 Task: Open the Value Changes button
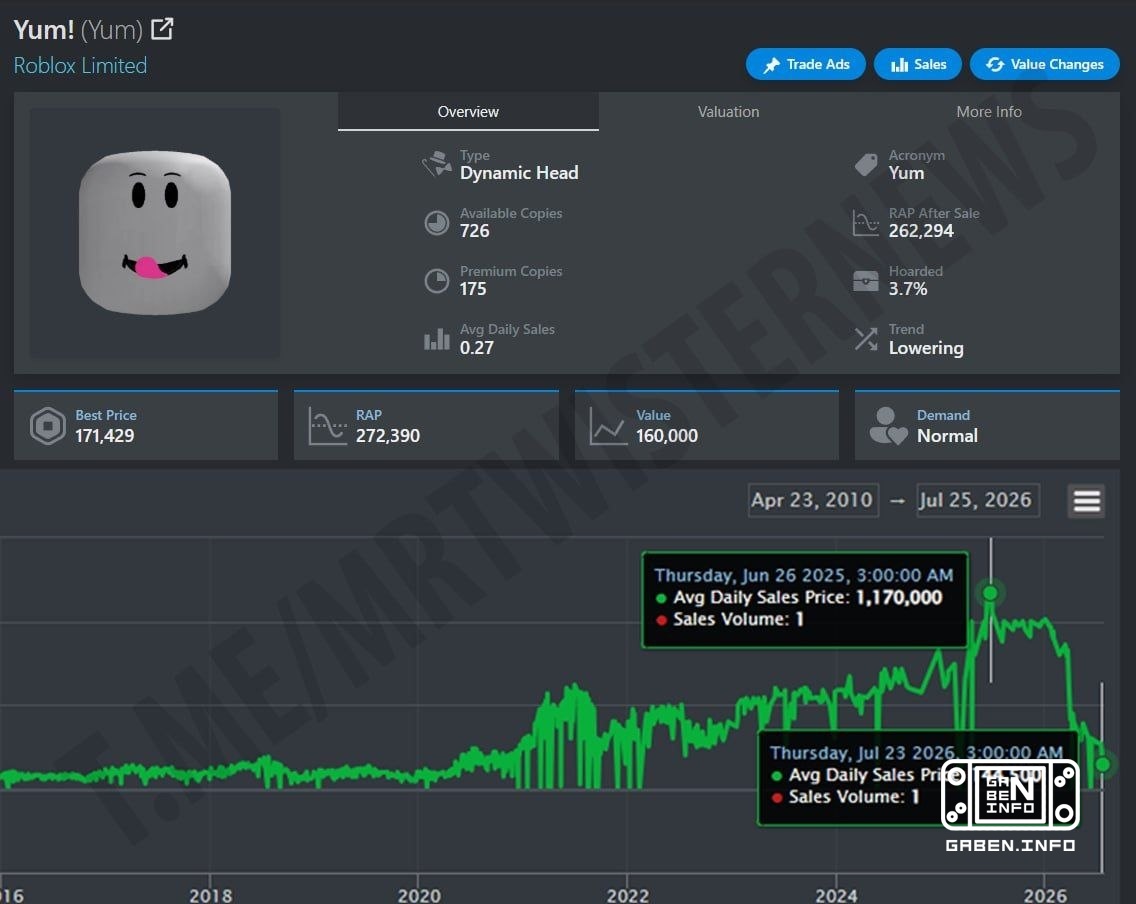click(x=1045, y=64)
